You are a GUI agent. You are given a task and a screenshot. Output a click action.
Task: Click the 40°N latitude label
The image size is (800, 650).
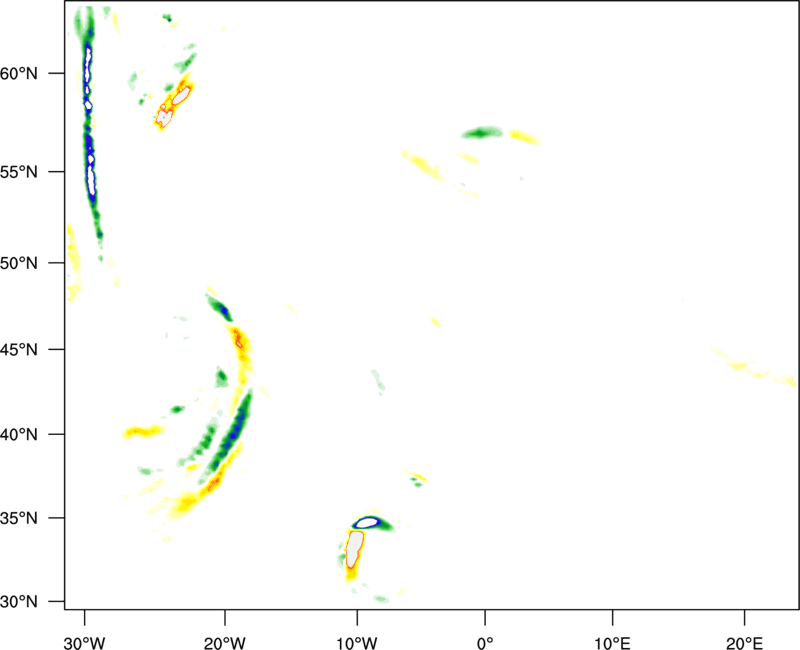19,435
